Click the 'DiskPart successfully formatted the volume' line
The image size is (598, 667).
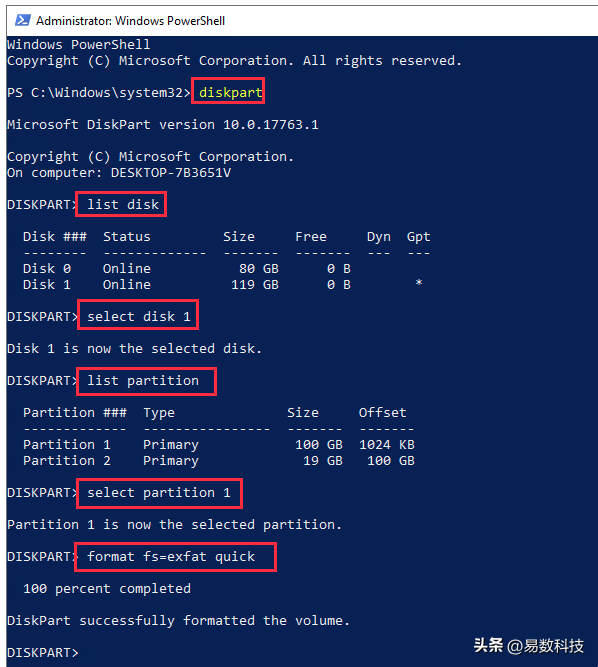[178, 621]
